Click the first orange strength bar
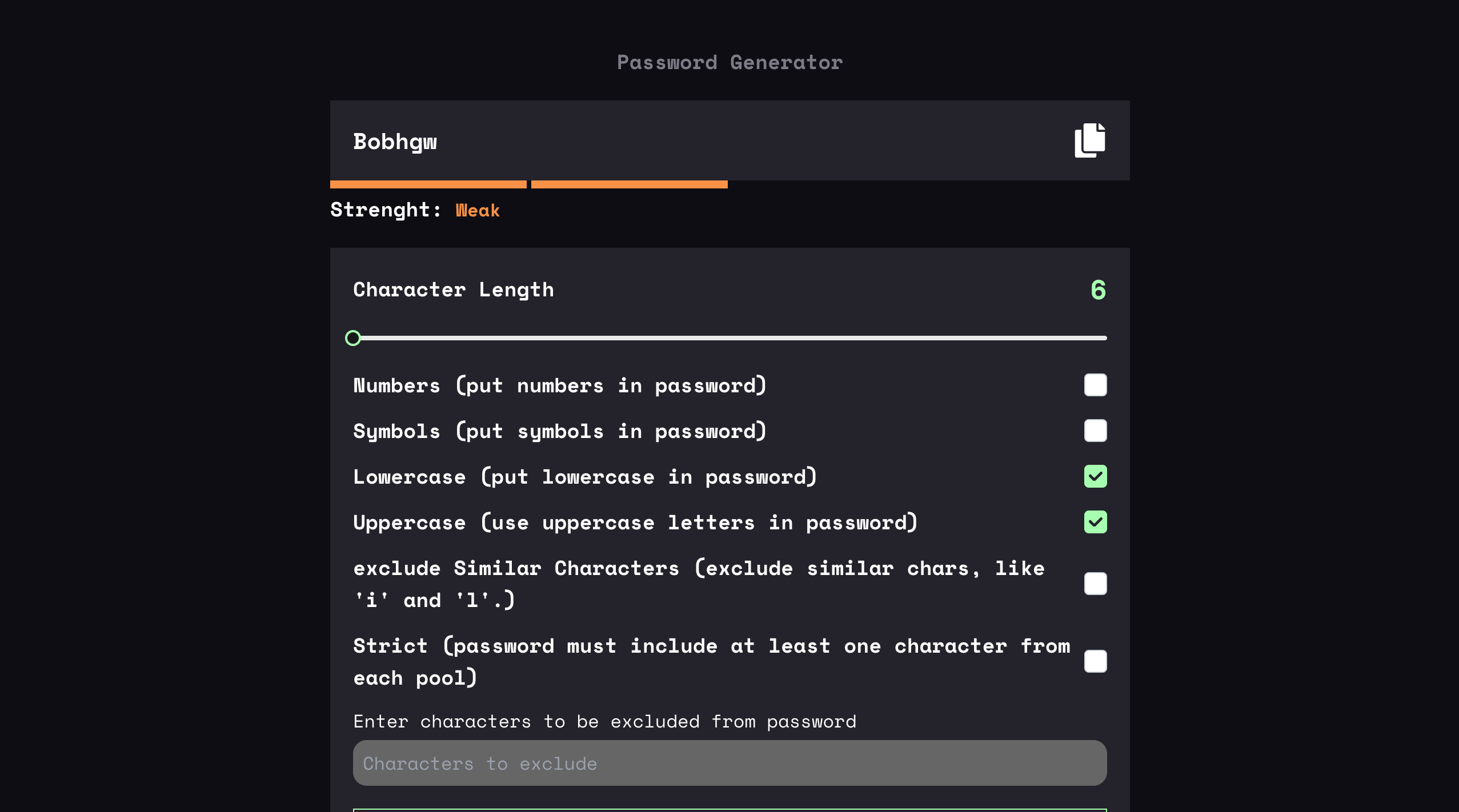Viewport: 1459px width, 812px height. click(428, 184)
